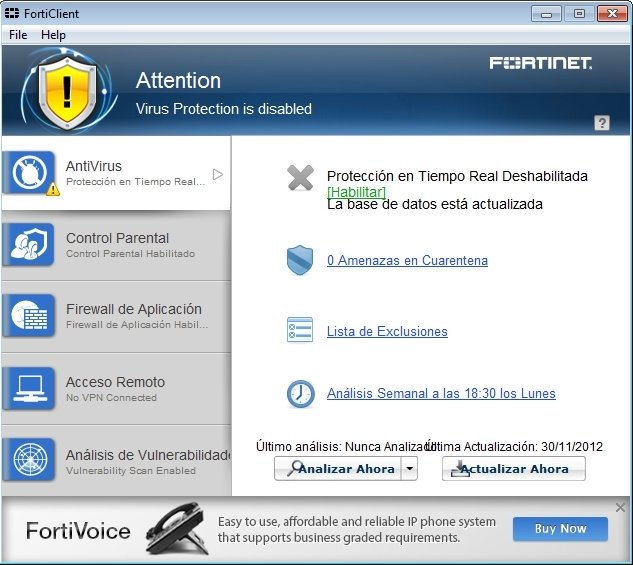Expand AntiVirus with the arrow chevron
This screenshot has height=565, width=633.
218,174
